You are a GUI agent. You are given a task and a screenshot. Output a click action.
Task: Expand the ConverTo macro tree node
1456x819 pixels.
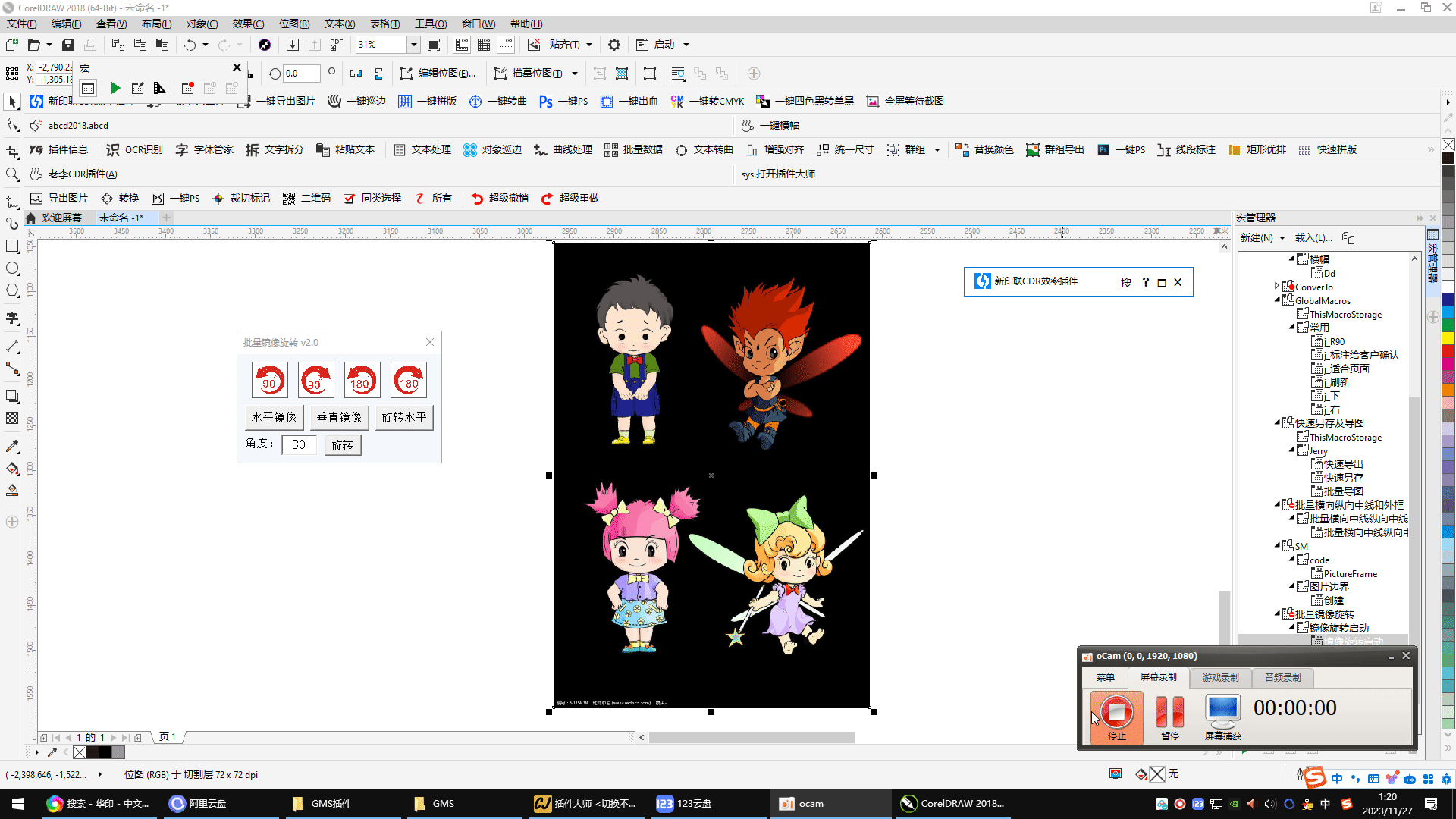(1277, 287)
